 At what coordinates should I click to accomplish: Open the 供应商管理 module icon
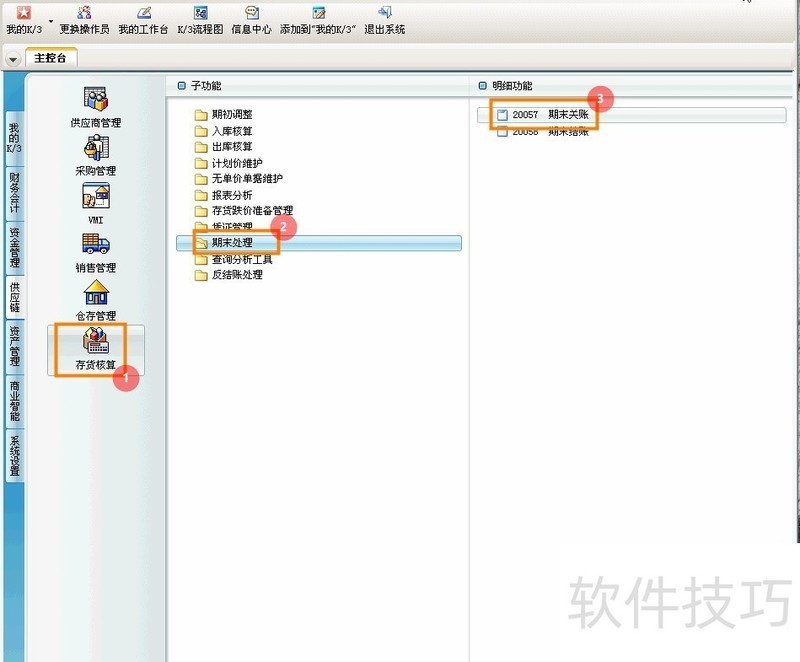(x=96, y=100)
